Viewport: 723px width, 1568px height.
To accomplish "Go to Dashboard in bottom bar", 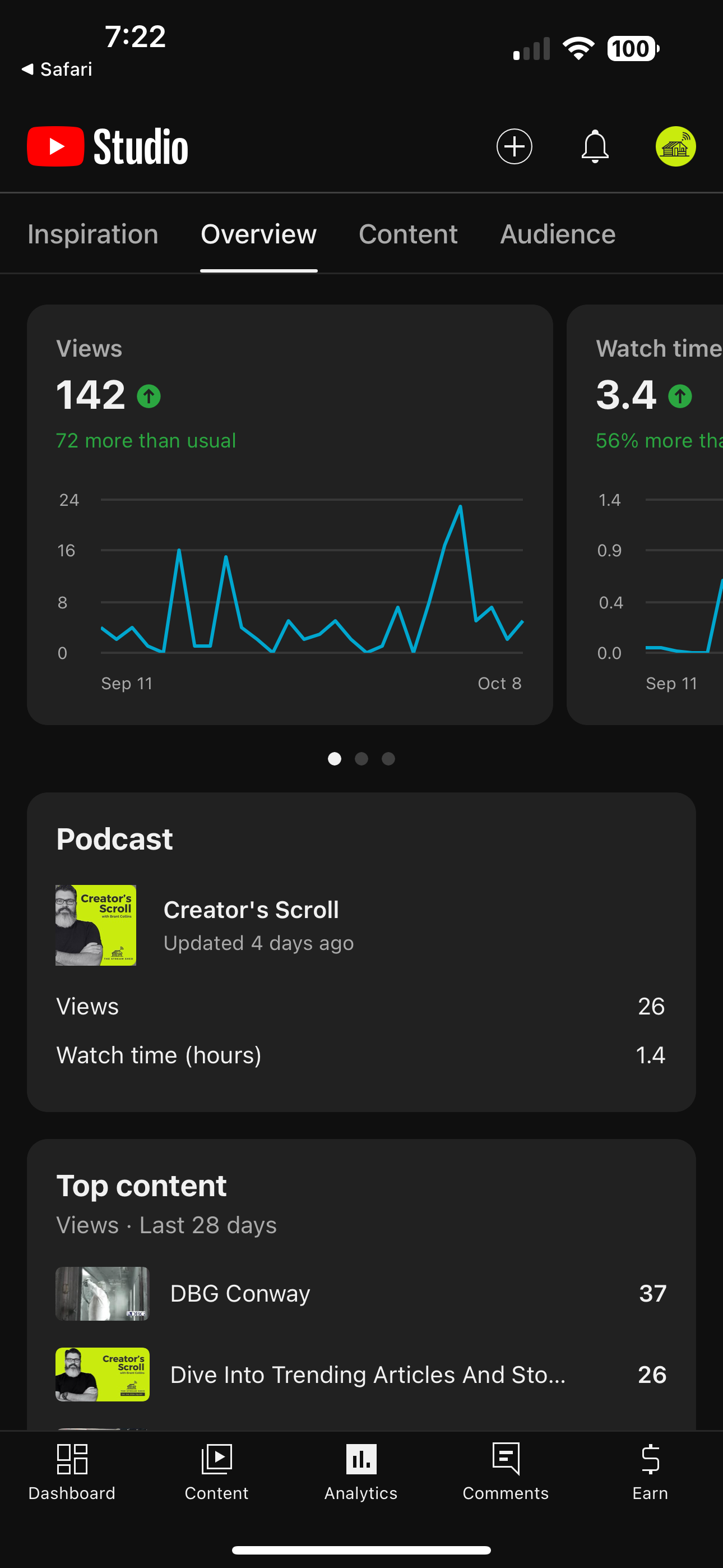I will pyautogui.click(x=72, y=1472).
